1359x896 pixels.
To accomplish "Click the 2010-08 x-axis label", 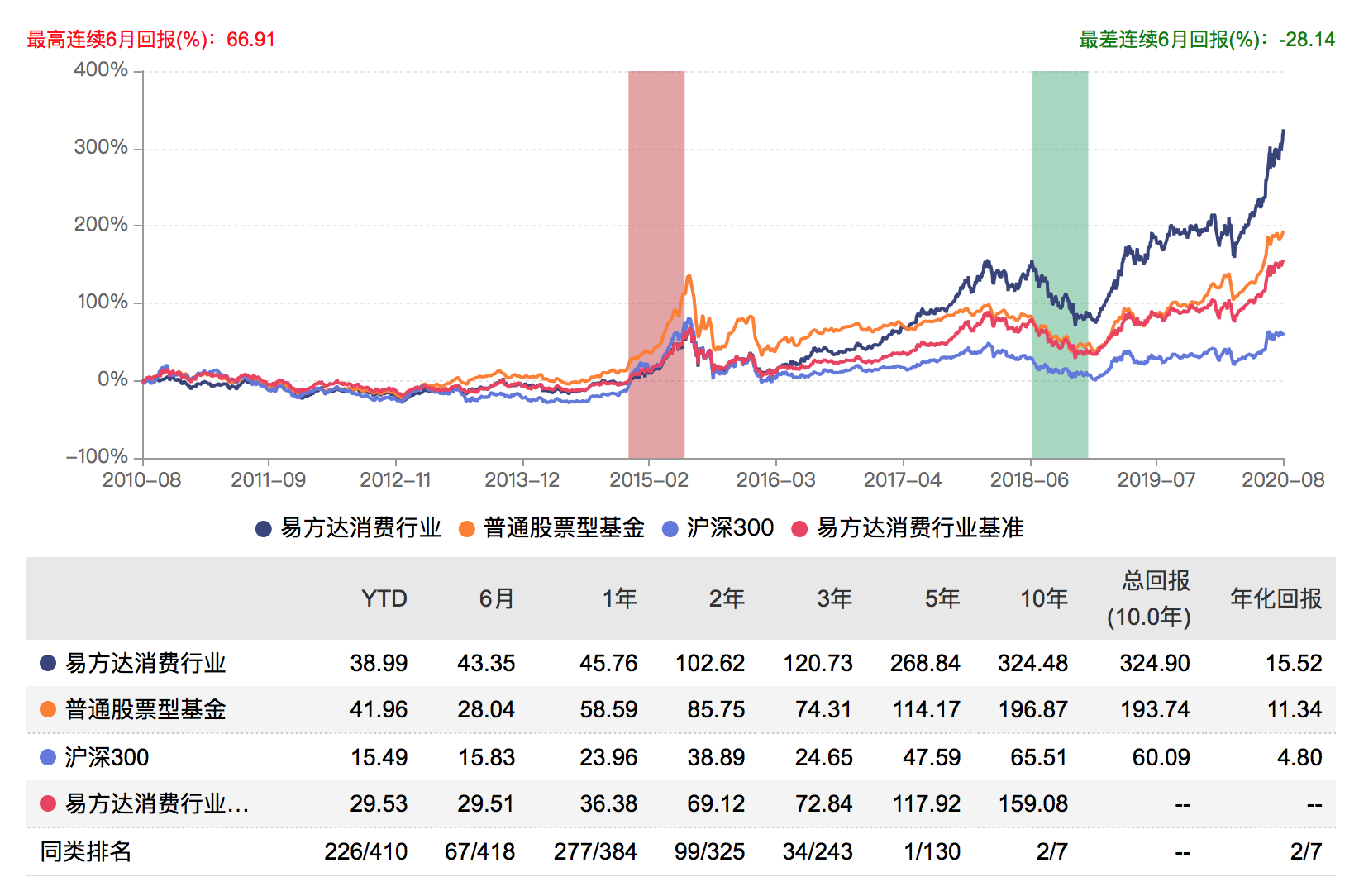I will (x=141, y=480).
